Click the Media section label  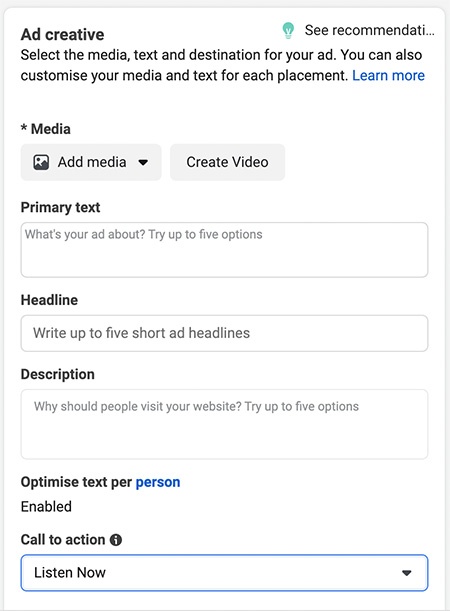[46, 129]
